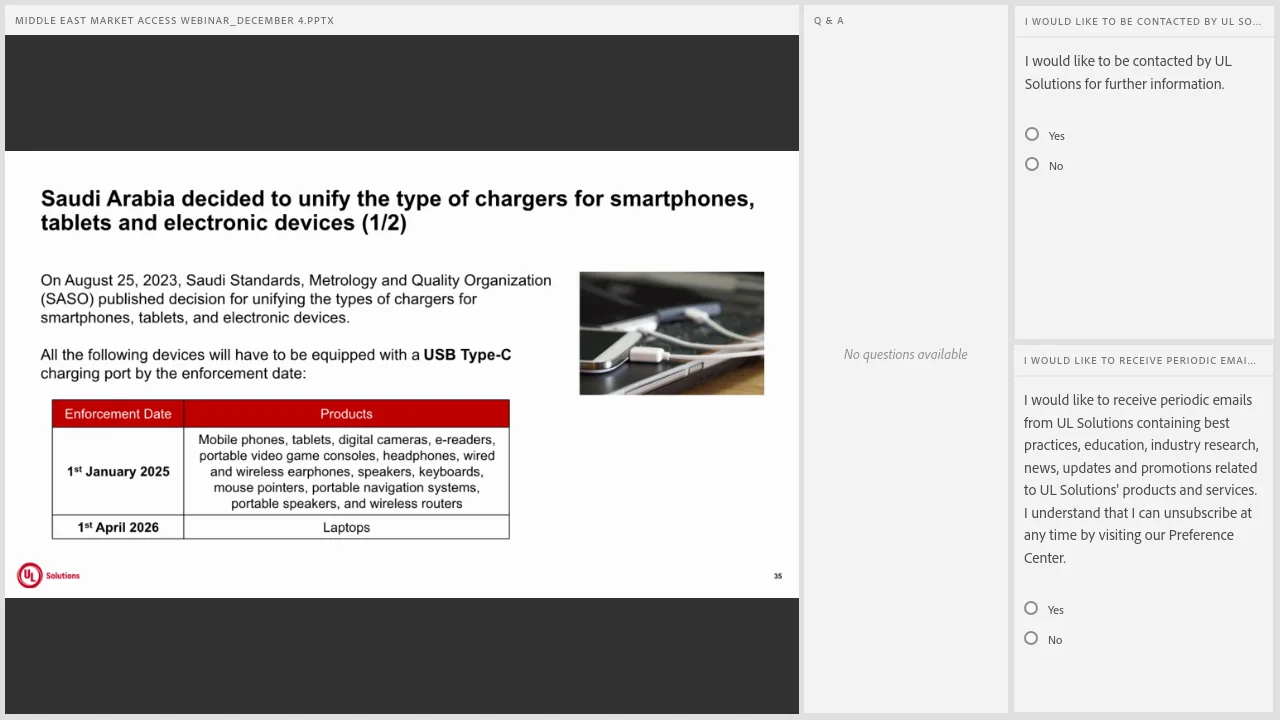Click the bold 'USB Type-C' text
The image size is (1280, 720).
coord(468,355)
